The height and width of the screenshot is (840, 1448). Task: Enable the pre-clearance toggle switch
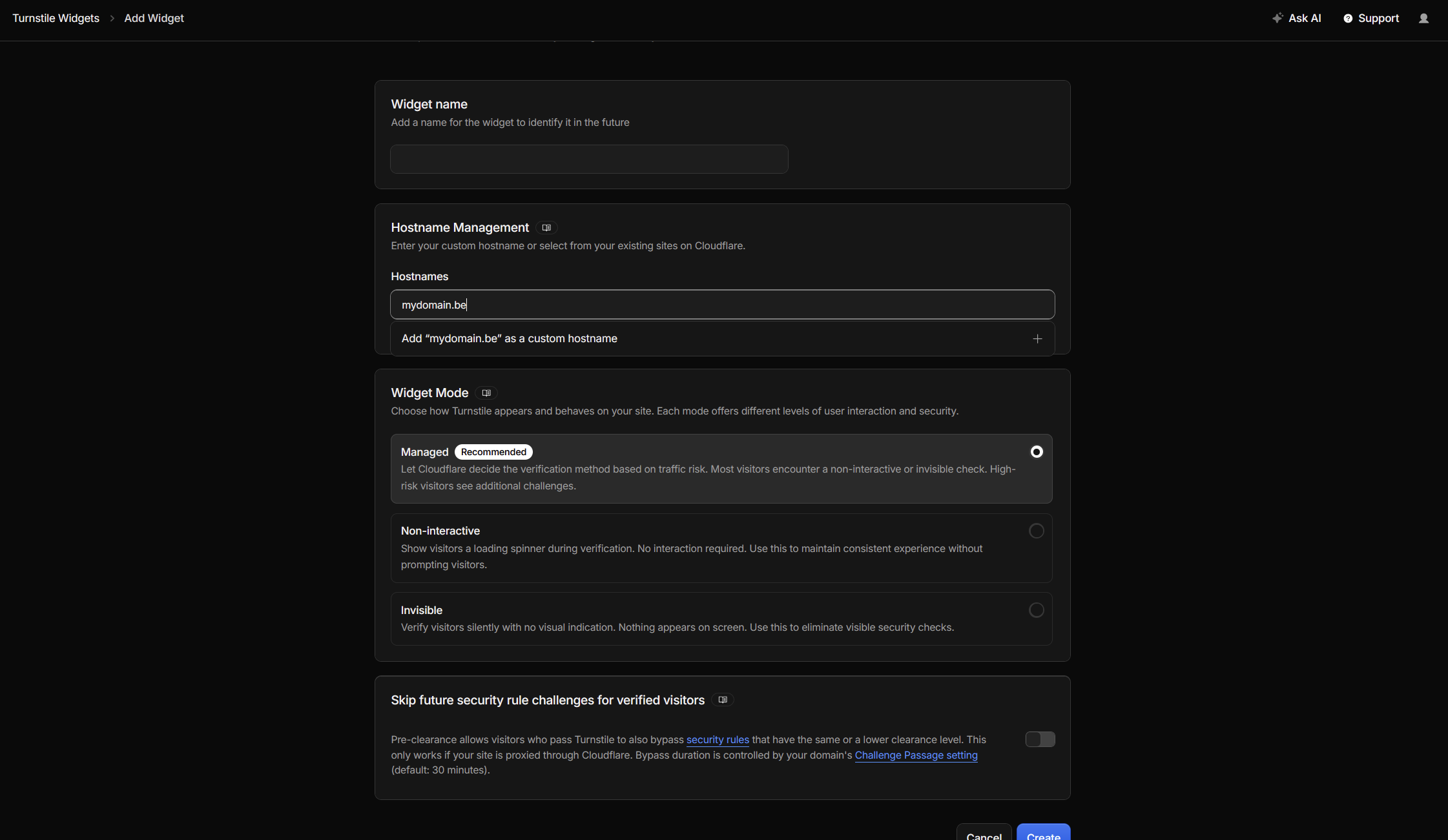click(x=1040, y=739)
